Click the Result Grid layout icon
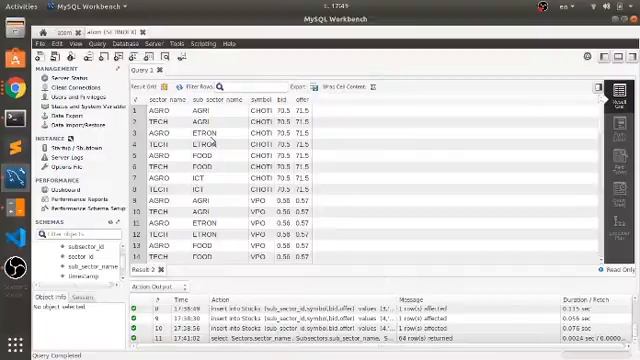 pyautogui.click(x=164, y=87)
